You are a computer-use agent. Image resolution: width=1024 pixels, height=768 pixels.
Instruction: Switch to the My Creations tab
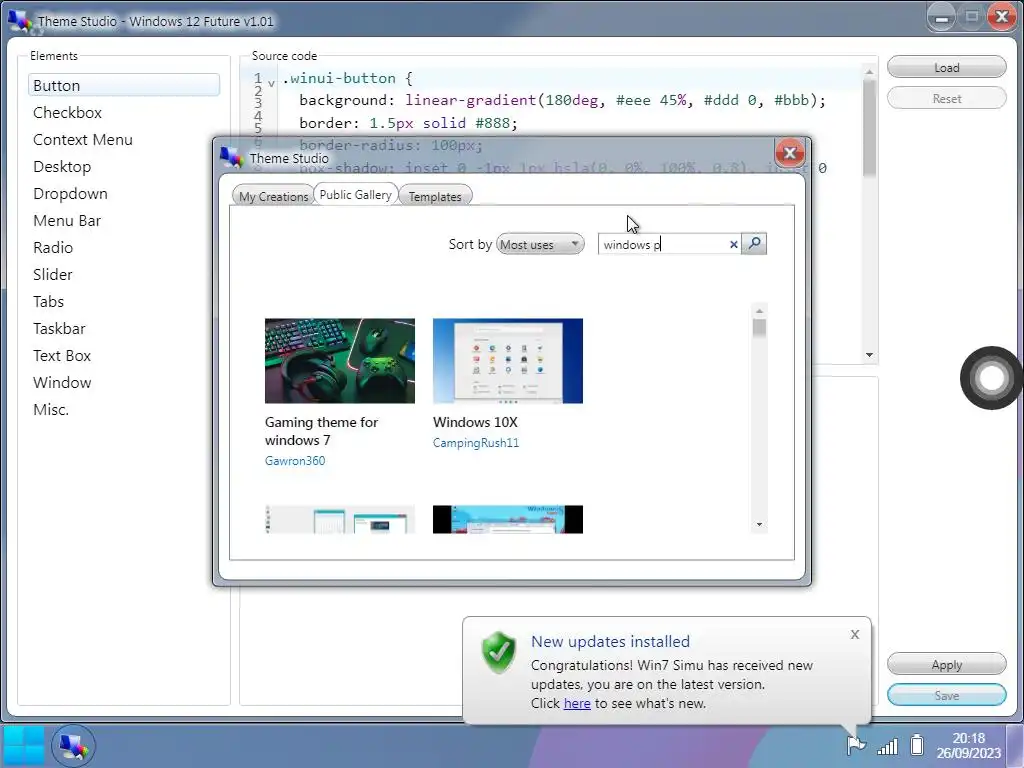pos(273,196)
